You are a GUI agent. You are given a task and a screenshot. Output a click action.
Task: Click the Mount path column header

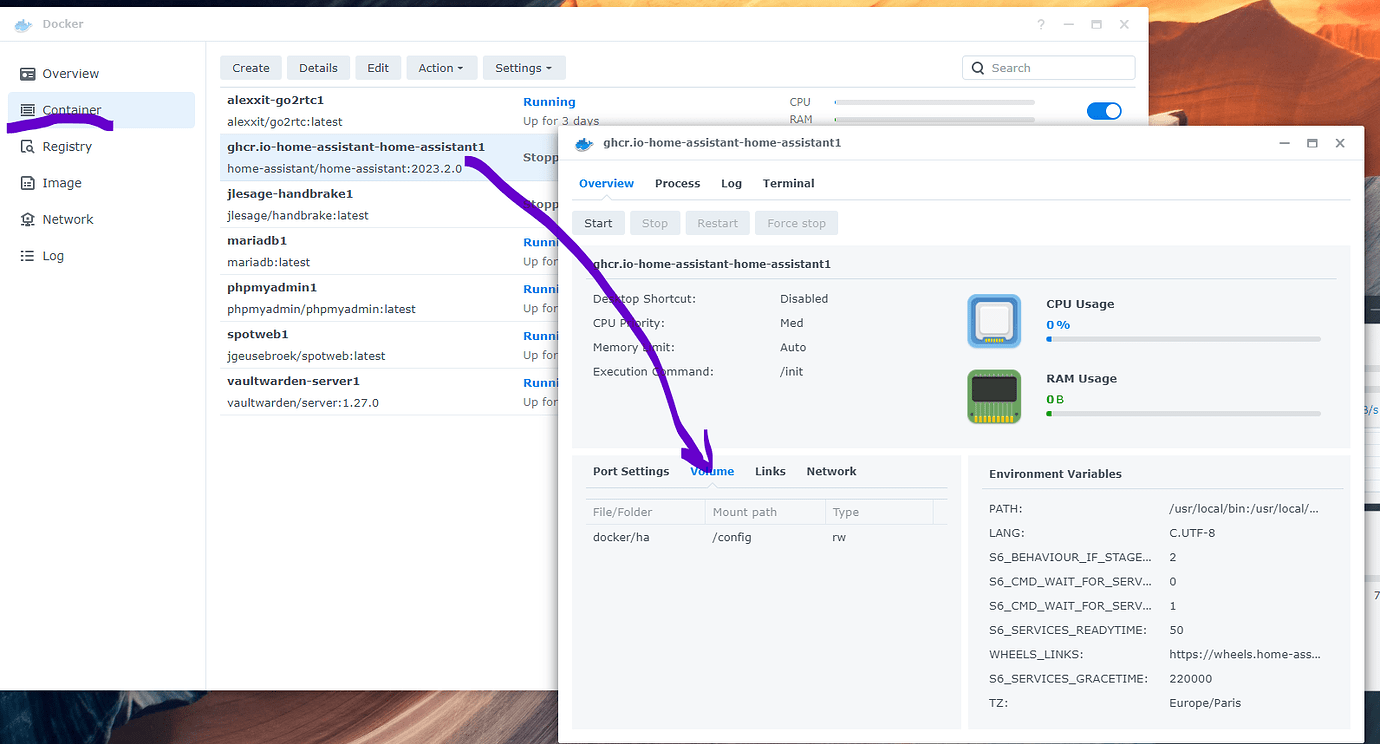point(765,512)
